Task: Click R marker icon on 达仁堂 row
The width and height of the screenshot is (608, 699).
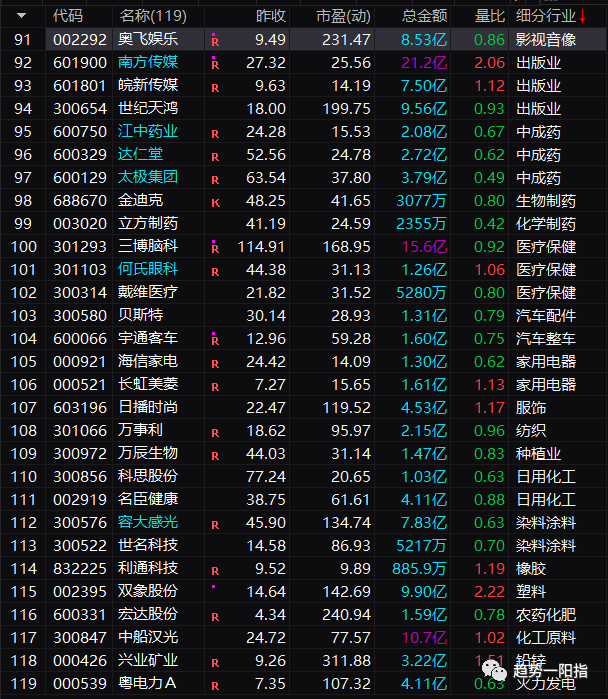Action: point(215,157)
